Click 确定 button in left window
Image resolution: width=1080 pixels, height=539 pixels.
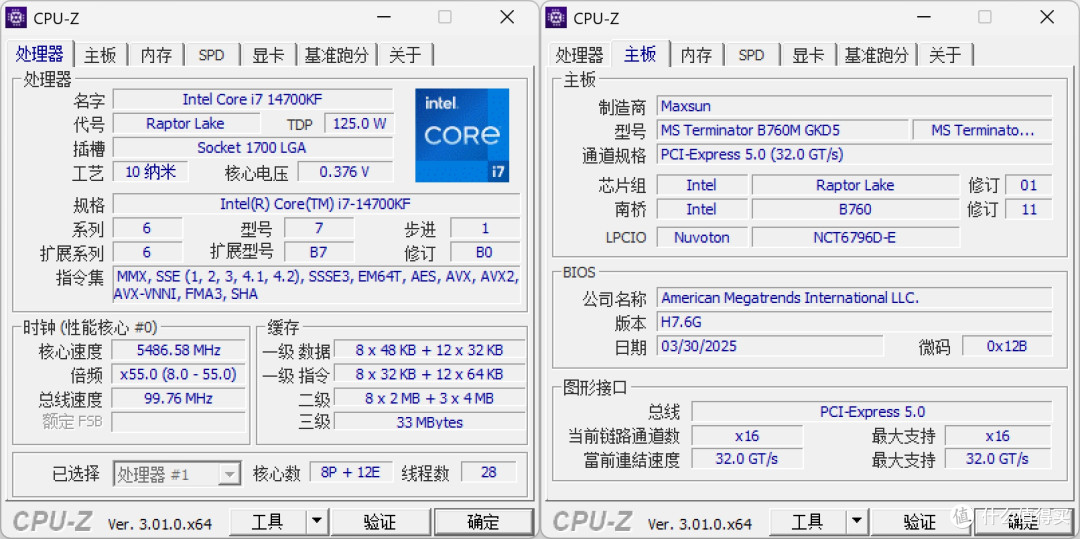[x=484, y=522]
